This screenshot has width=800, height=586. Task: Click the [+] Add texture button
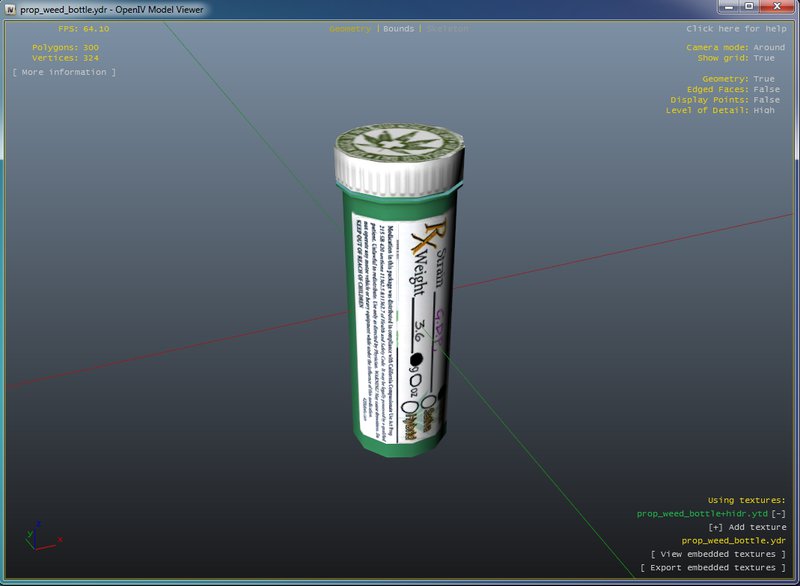tap(747, 527)
